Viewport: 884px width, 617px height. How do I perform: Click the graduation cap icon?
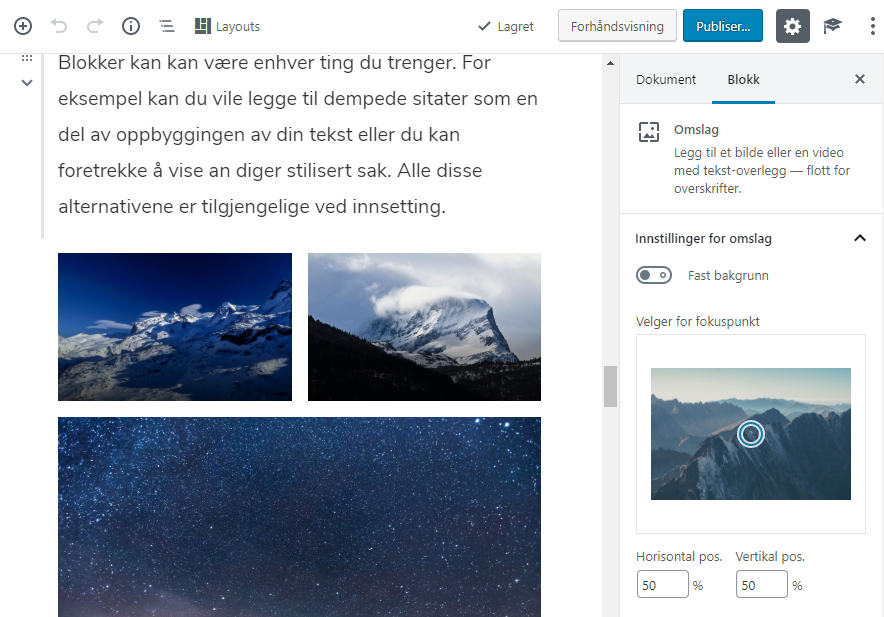[832, 26]
